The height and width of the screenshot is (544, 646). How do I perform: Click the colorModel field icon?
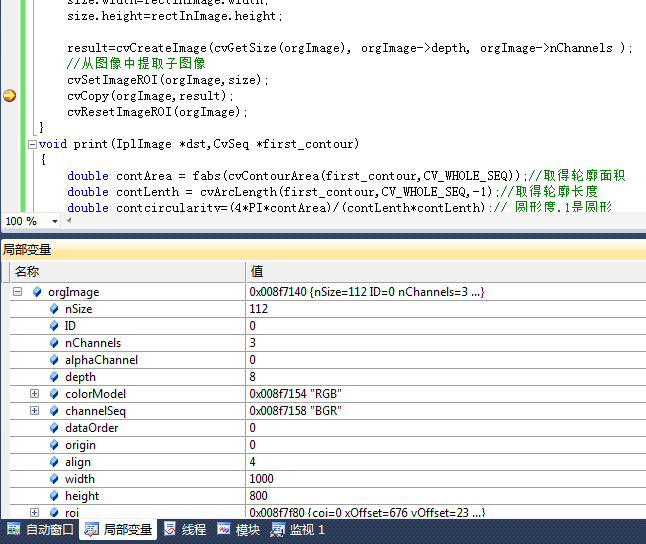[x=54, y=394]
